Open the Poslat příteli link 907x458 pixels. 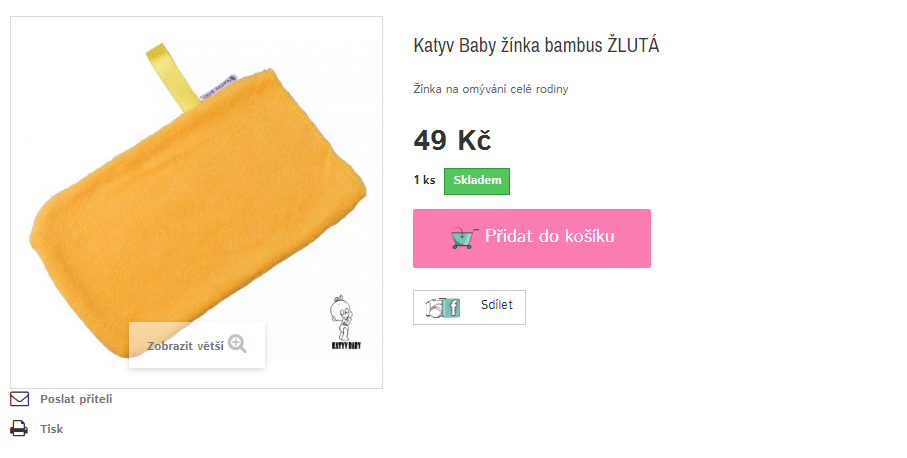(x=76, y=399)
